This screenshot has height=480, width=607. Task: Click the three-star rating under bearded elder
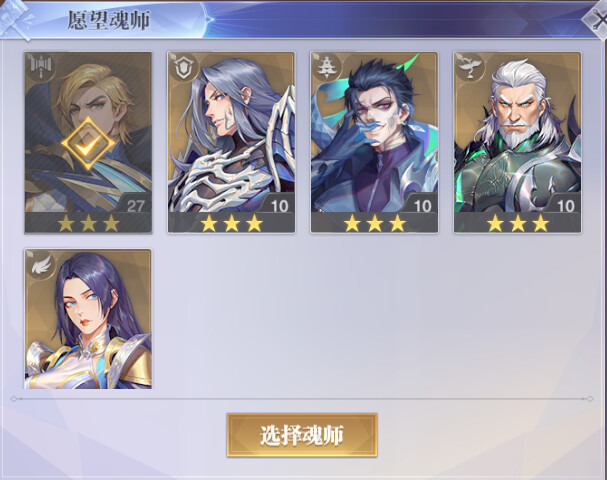coord(518,223)
